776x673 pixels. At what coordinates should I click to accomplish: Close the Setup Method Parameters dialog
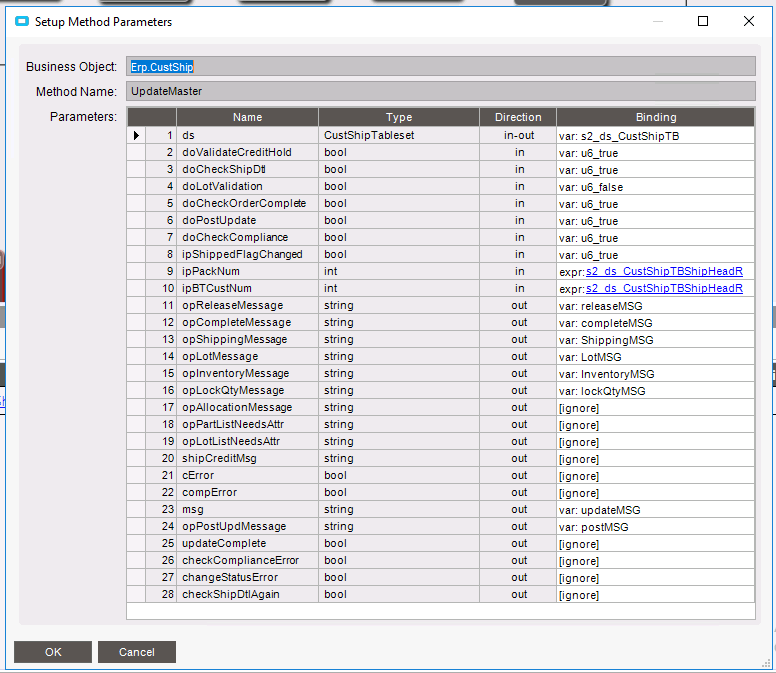[748, 21]
